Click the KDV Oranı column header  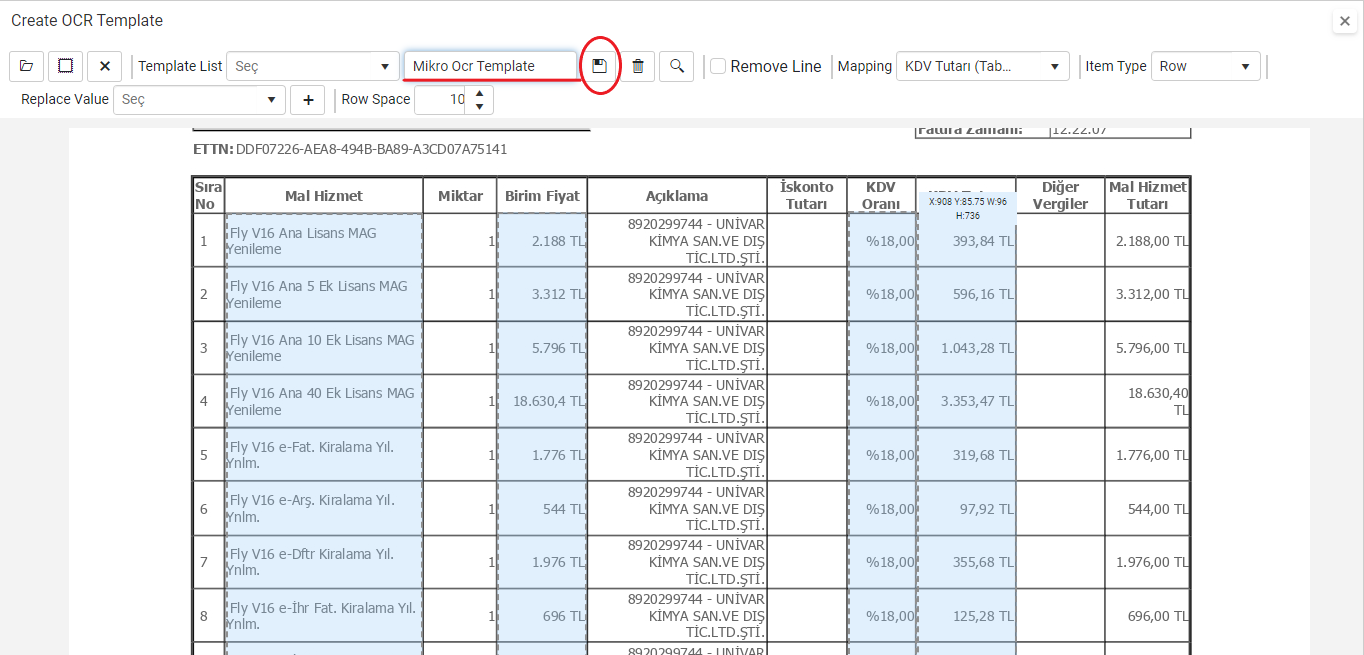(881, 196)
